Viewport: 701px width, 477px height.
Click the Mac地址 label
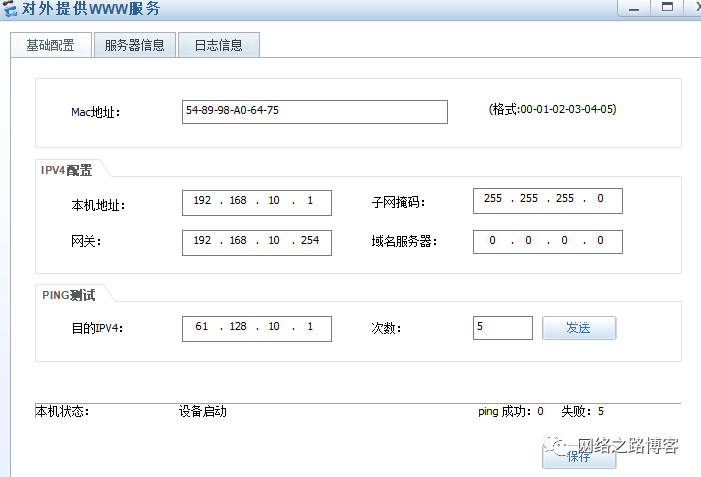[x=96, y=112]
